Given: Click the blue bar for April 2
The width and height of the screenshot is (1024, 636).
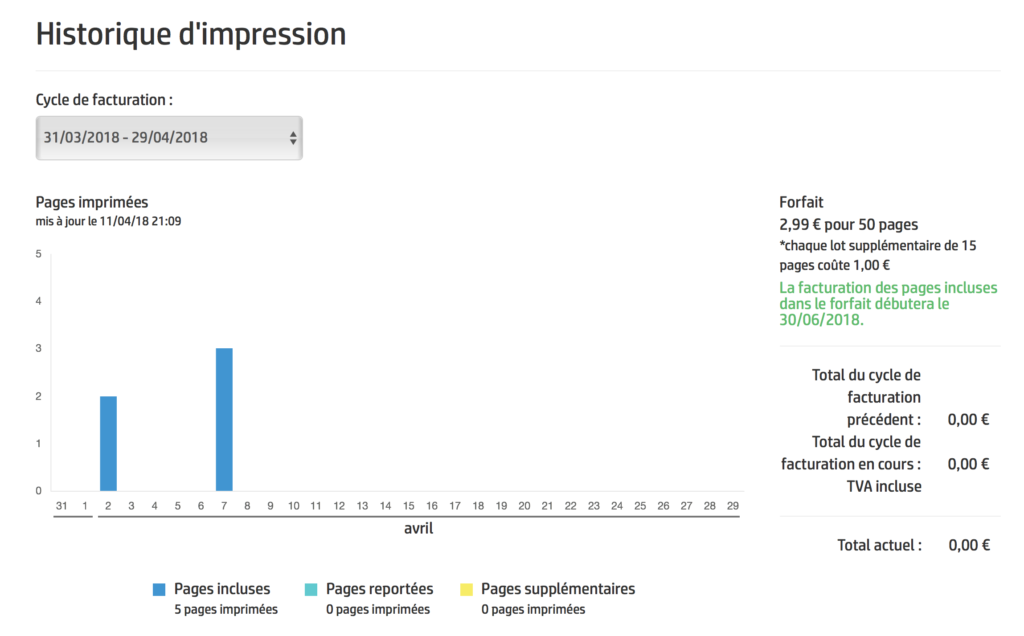Looking at the screenshot, I should click(108, 443).
